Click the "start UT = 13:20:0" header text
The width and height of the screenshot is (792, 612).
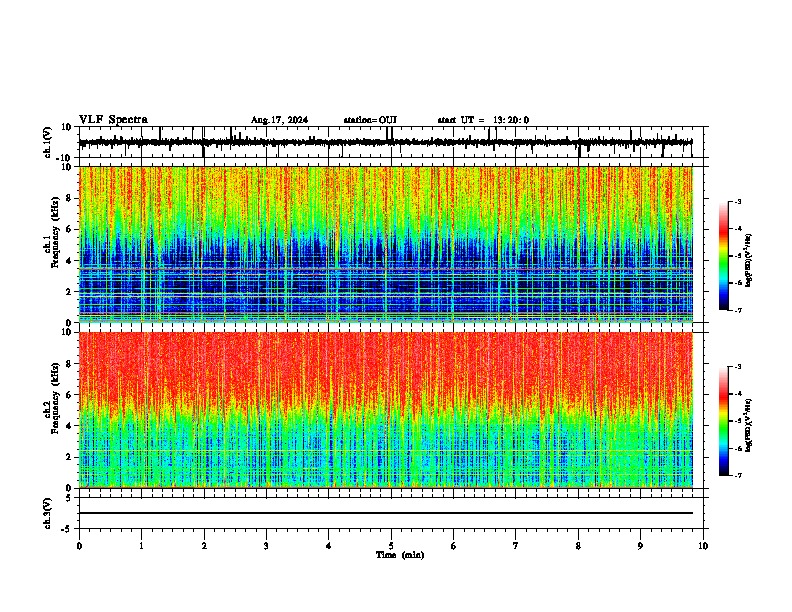[483, 120]
